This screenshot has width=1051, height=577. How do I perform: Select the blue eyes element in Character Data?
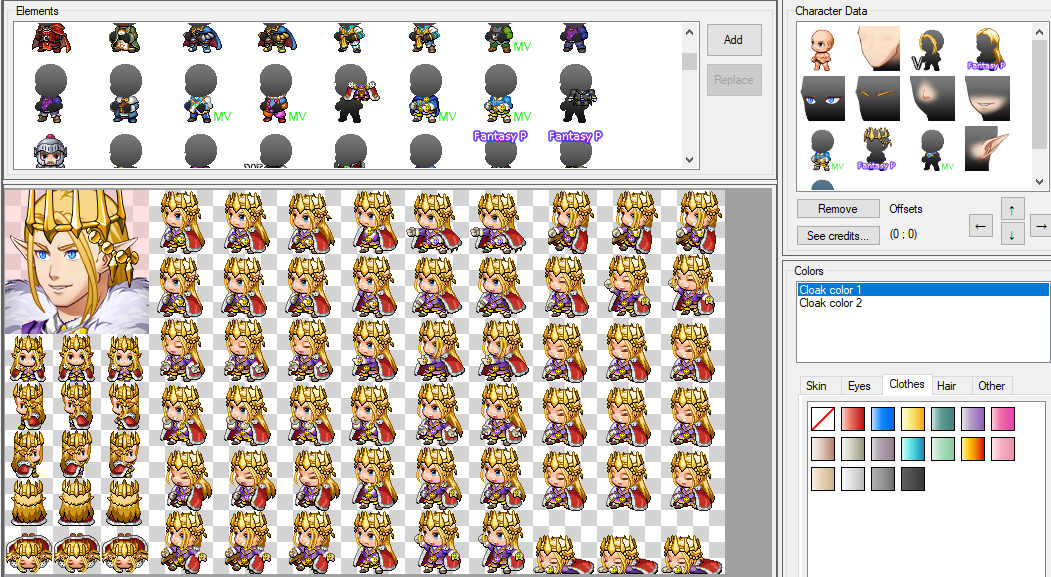coord(823,99)
